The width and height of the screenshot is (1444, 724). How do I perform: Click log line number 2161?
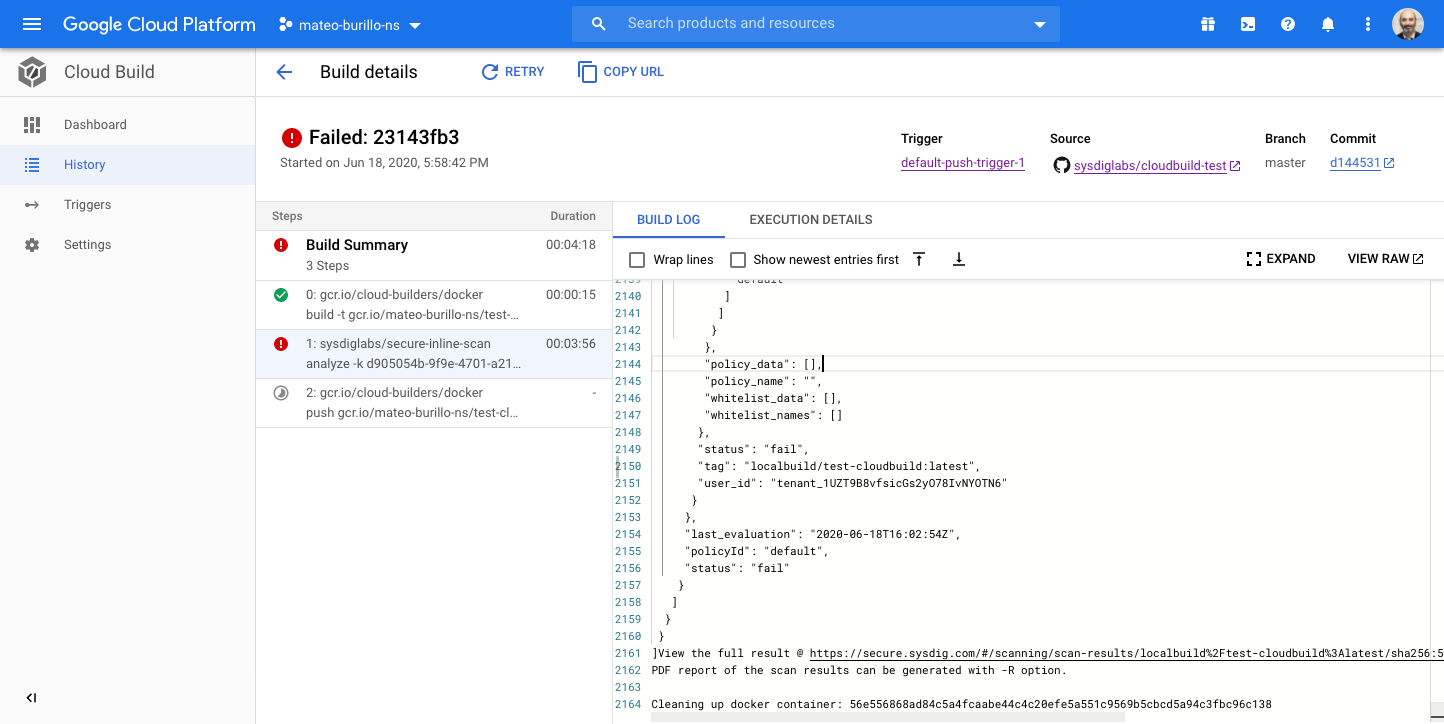(628, 653)
